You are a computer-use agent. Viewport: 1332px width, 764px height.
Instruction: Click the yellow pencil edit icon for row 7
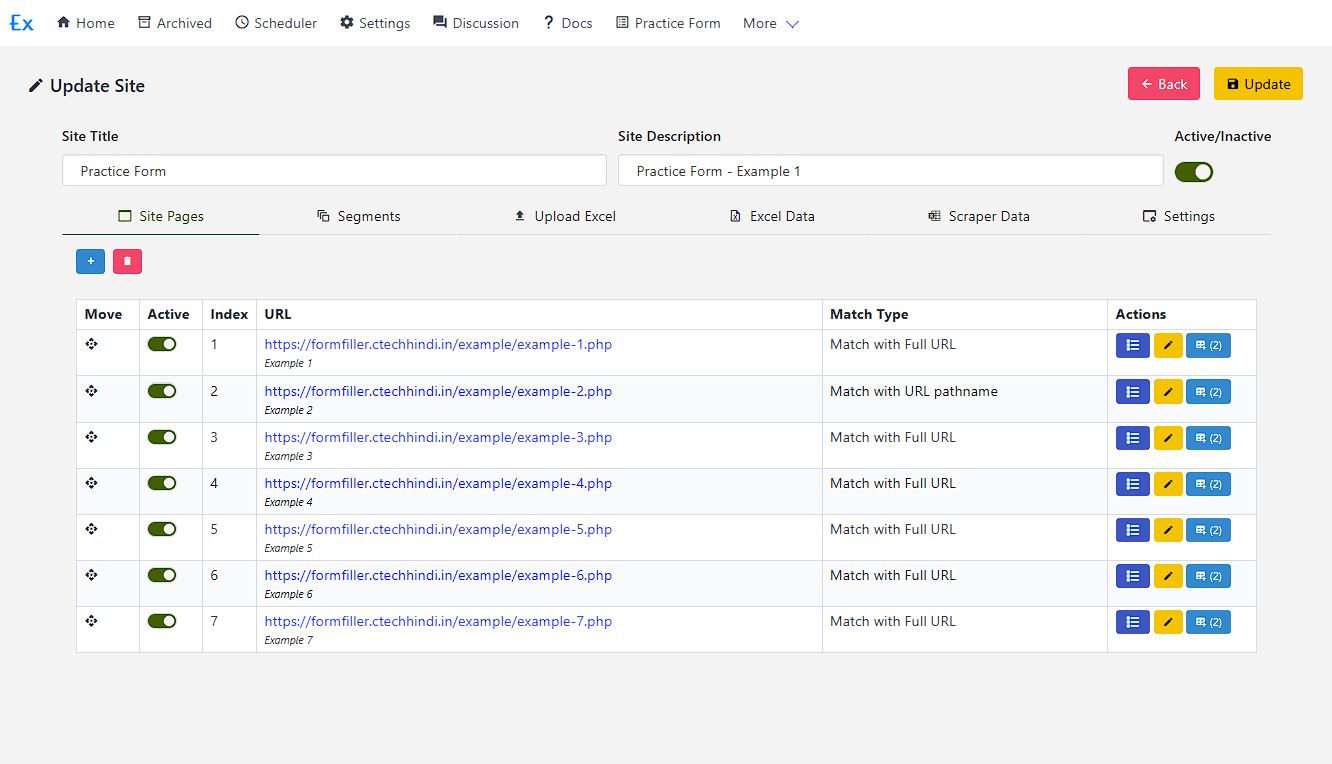tap(1167, 622)
